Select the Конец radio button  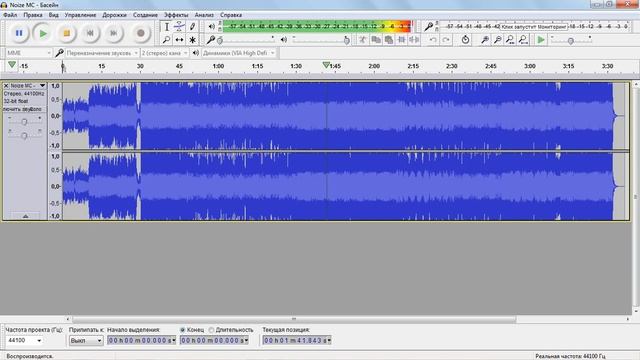182,330
